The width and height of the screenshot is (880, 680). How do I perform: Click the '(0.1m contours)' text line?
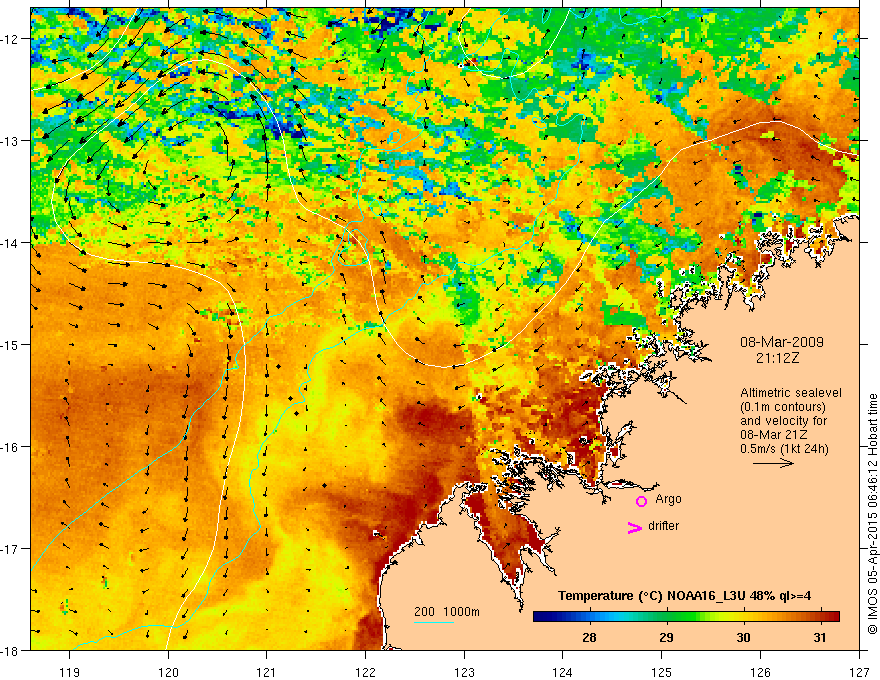[x=783, y=407]
